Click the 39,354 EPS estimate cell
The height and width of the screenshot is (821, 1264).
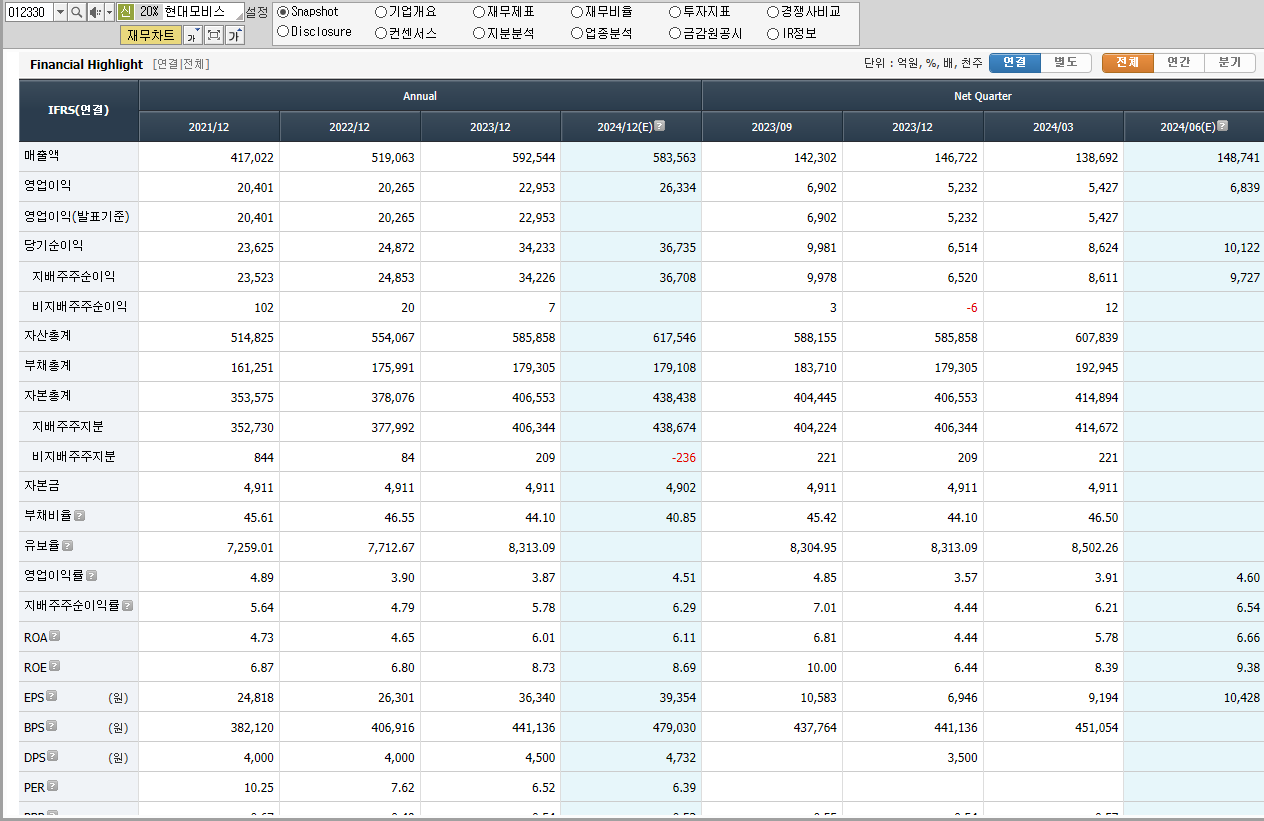(x=632, y=697)
